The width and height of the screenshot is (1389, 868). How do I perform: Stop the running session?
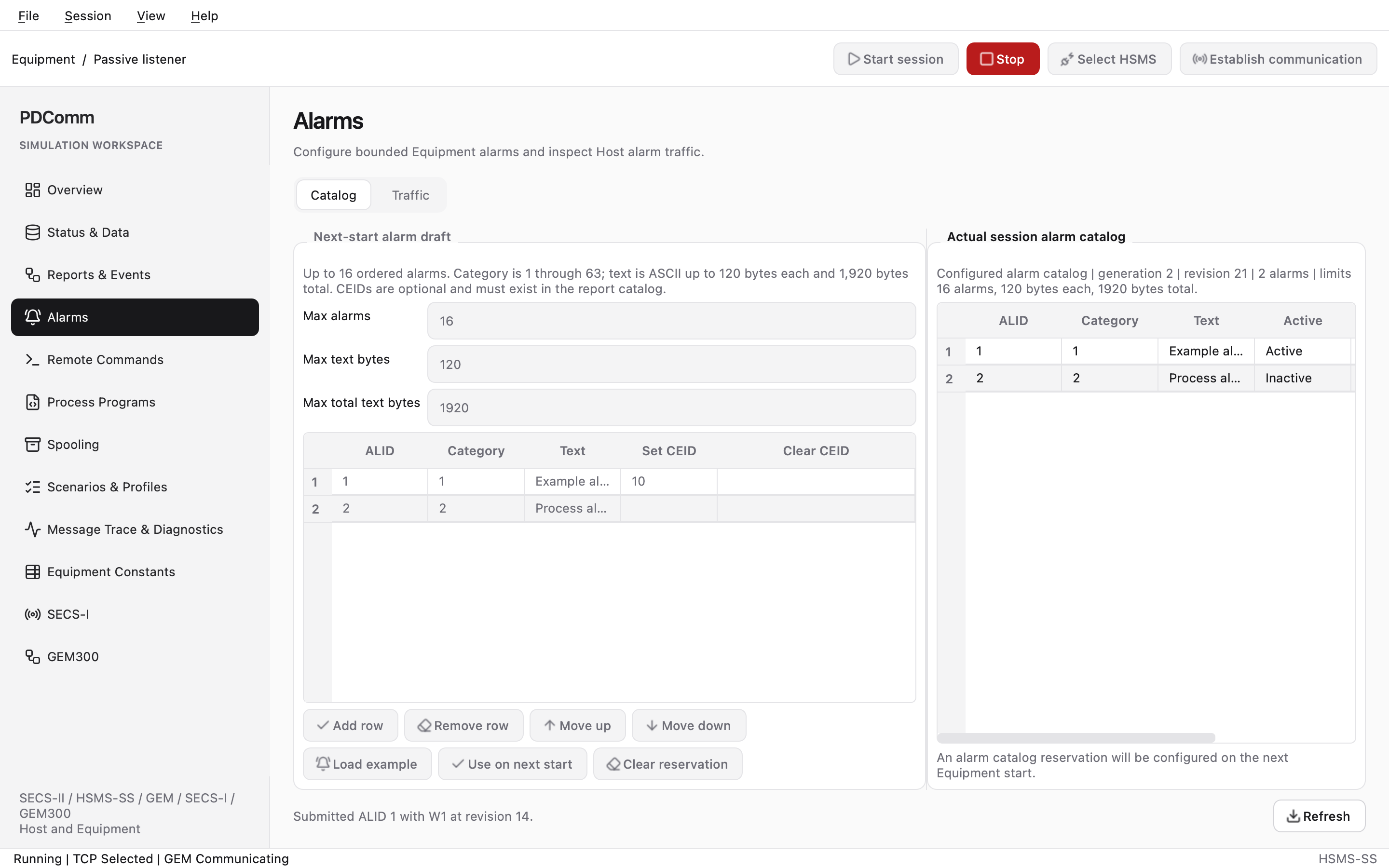tap(1002, 58)
